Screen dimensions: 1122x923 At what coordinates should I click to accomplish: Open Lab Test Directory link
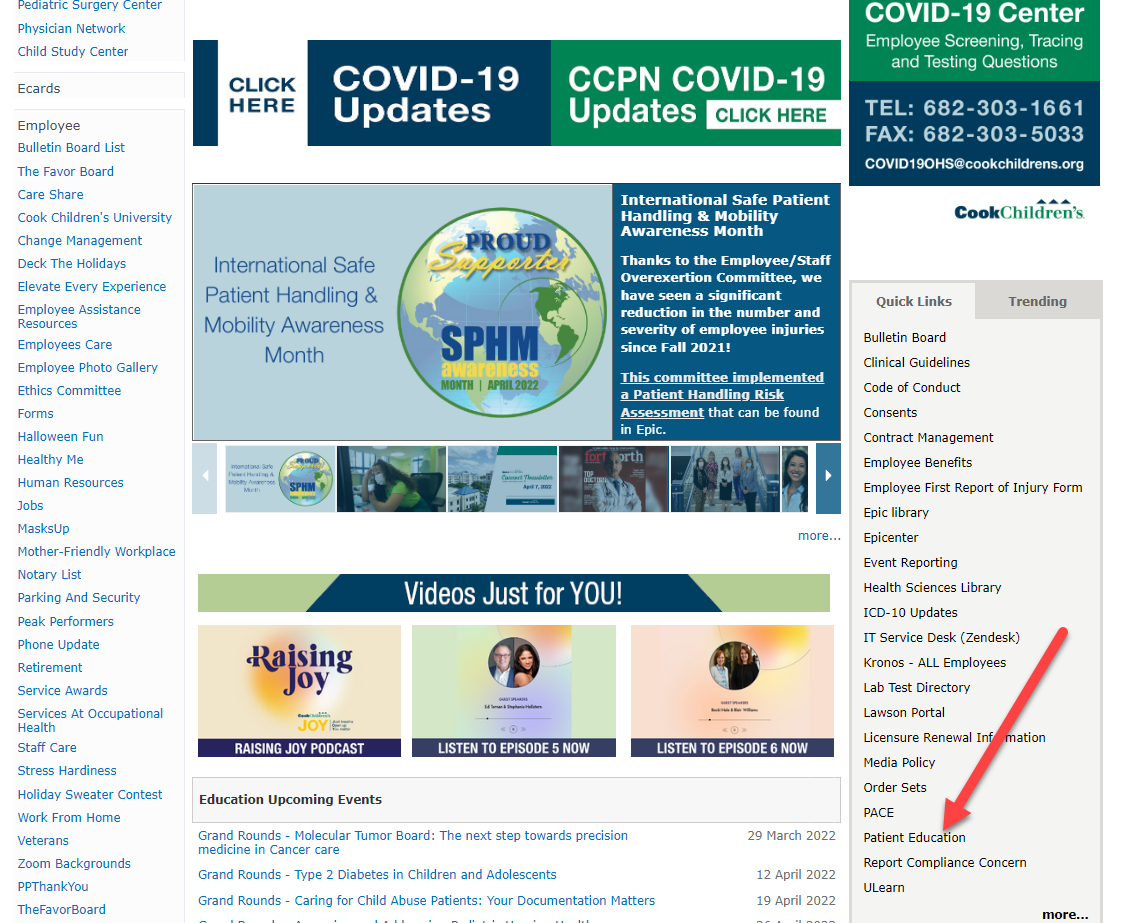917,687
